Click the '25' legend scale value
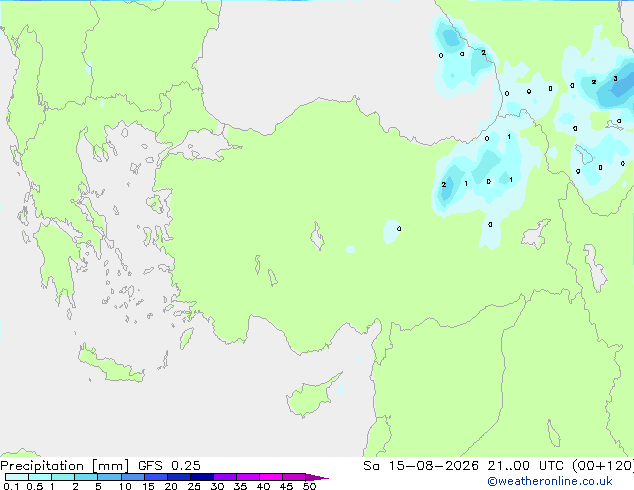Image resolution: width=634 pixels, height=490 pixels. coord(194,486)
